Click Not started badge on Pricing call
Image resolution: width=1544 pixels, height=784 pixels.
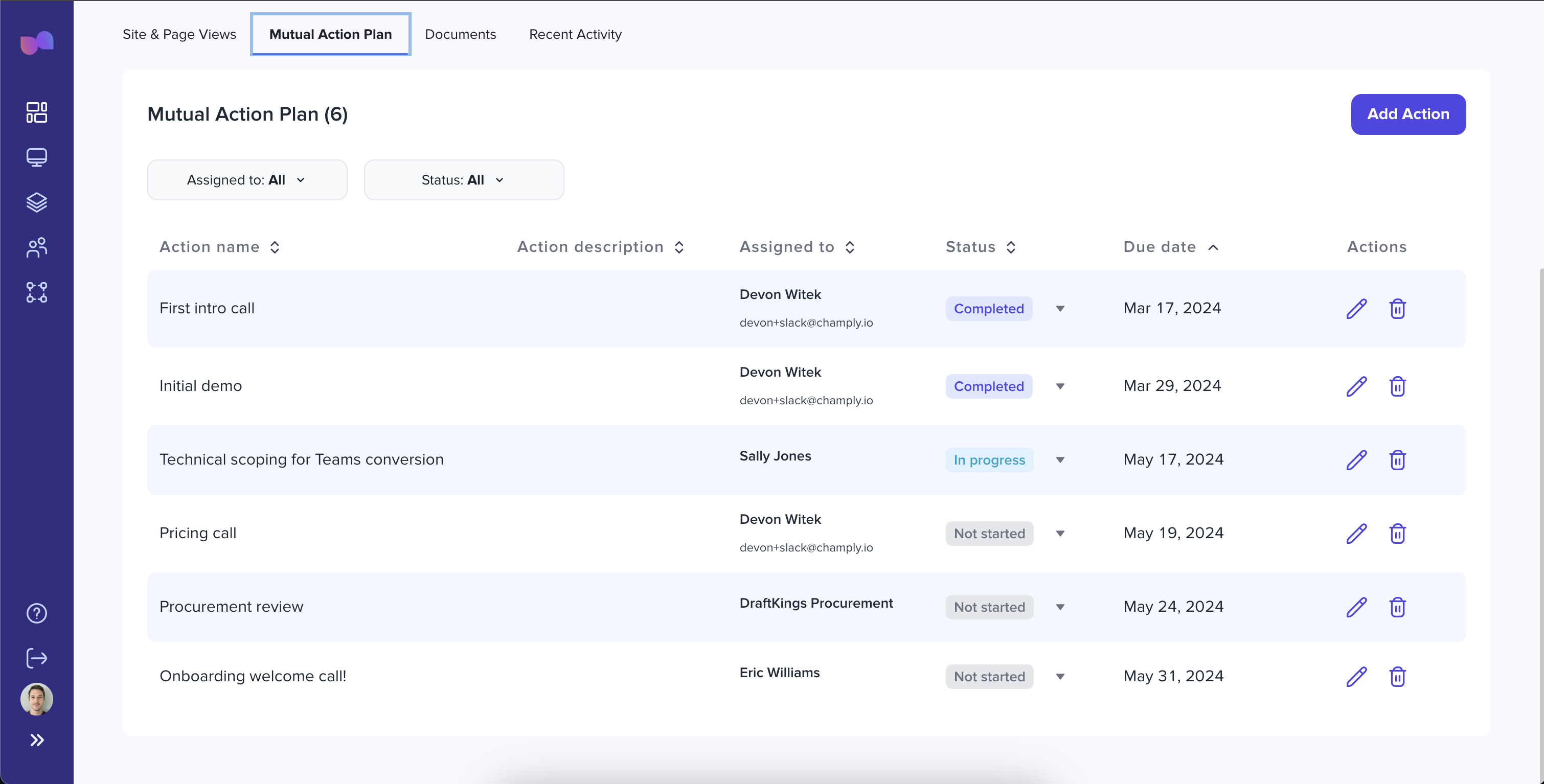point(990,534)
